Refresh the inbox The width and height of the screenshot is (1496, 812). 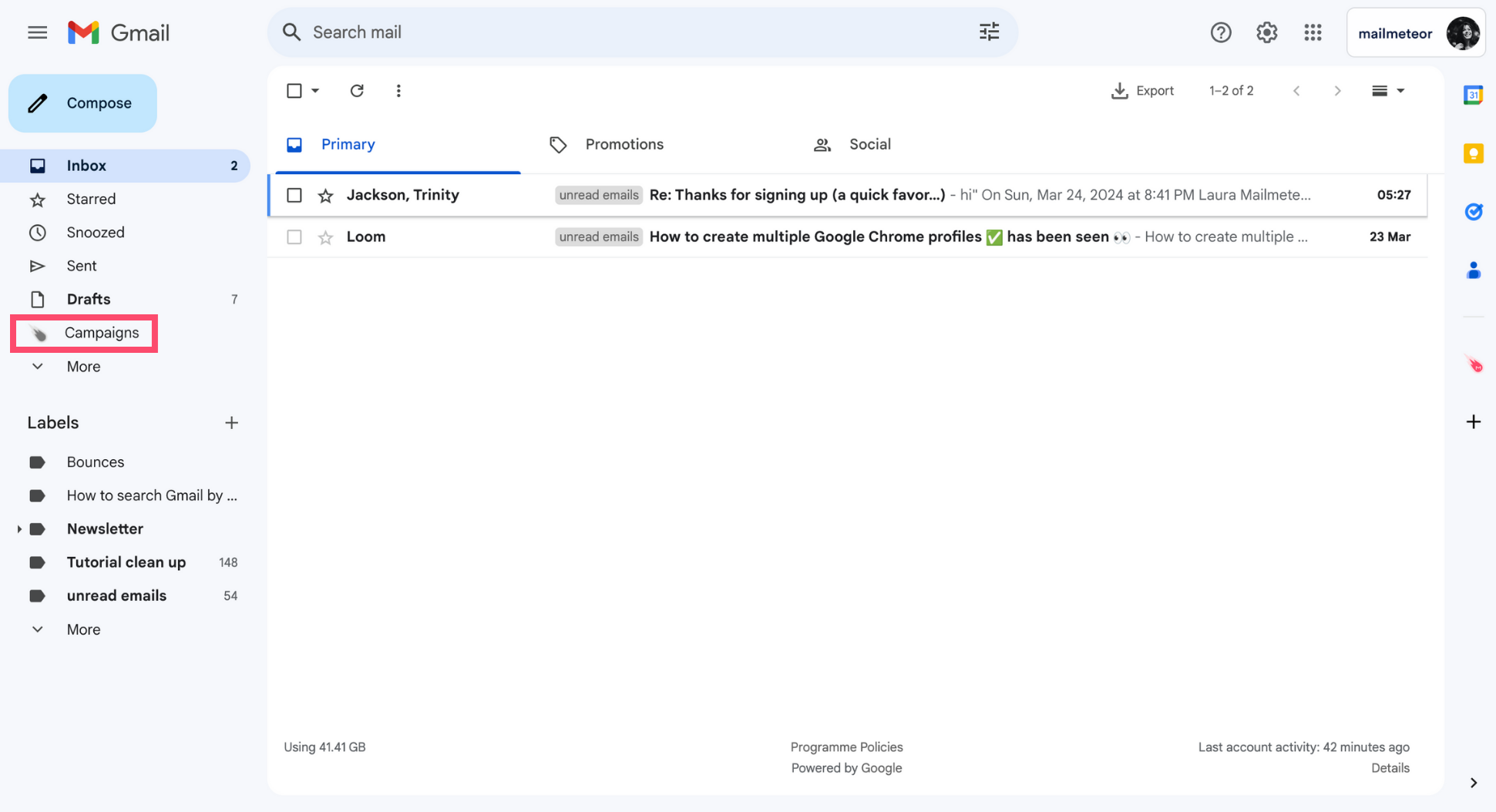pyautogui.click(x=357, y=91)
